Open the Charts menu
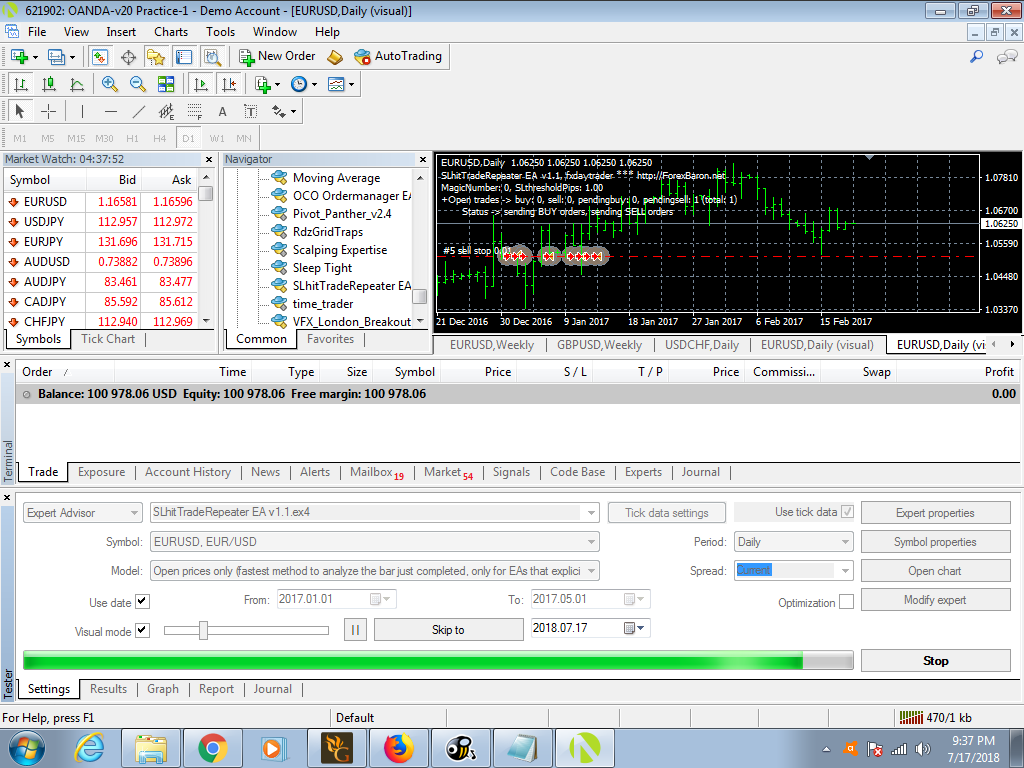Screen dimensions: 1024x768 (x=170, y=32)
